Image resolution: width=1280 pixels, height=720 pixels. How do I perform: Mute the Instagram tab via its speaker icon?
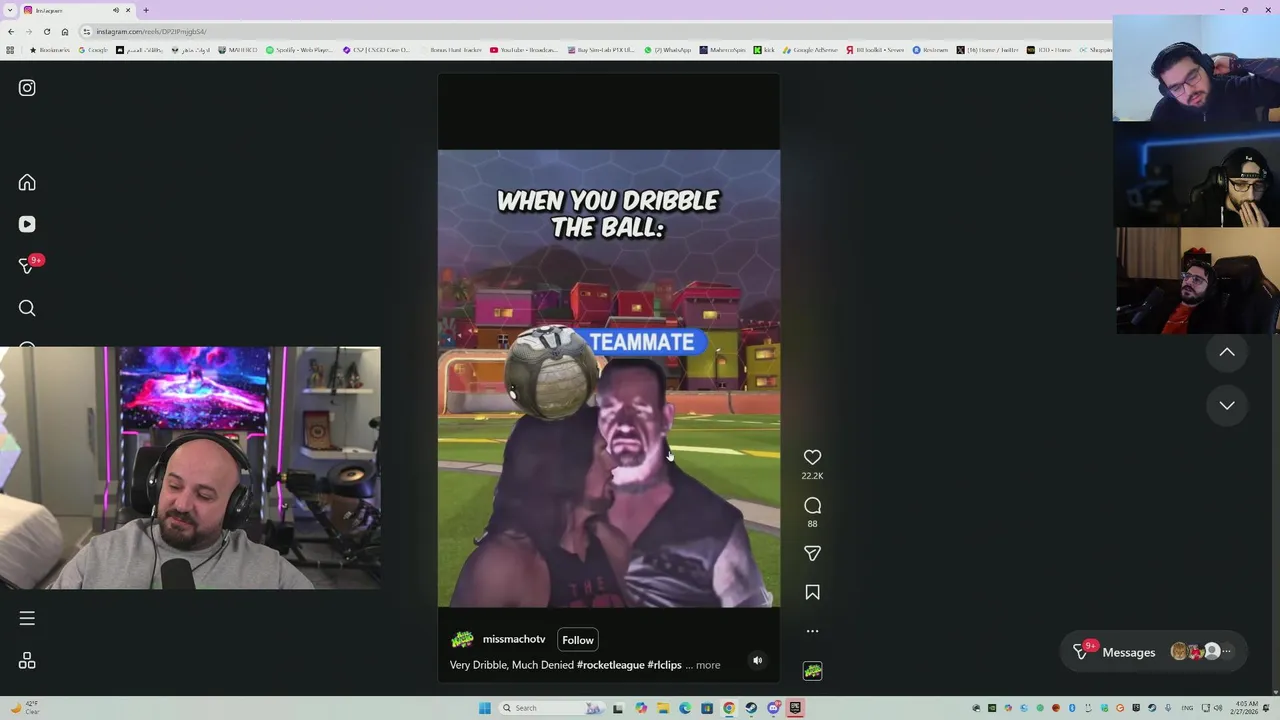coord(116,10)
